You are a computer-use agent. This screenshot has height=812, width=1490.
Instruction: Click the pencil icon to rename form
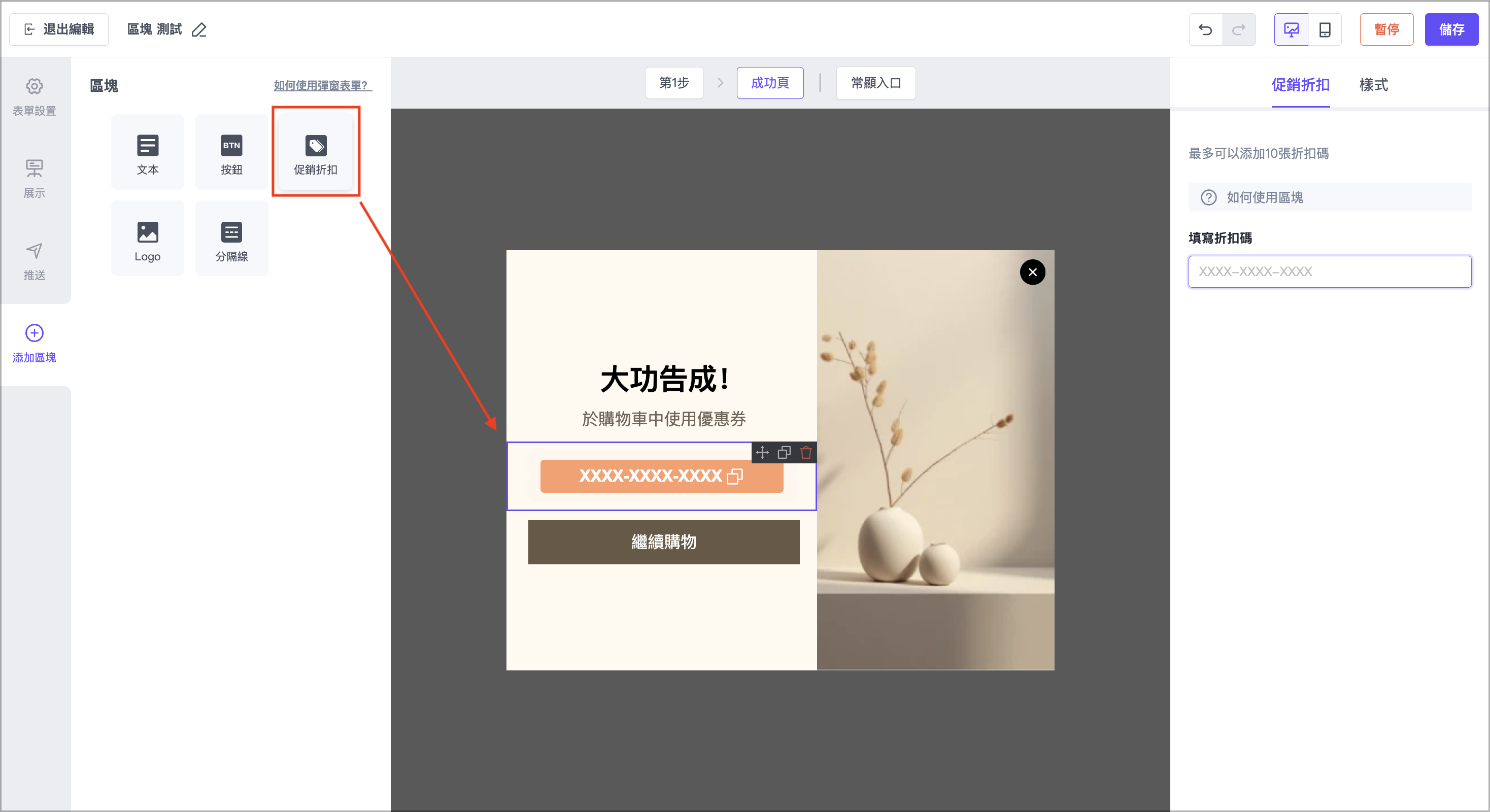click(199, 29)
